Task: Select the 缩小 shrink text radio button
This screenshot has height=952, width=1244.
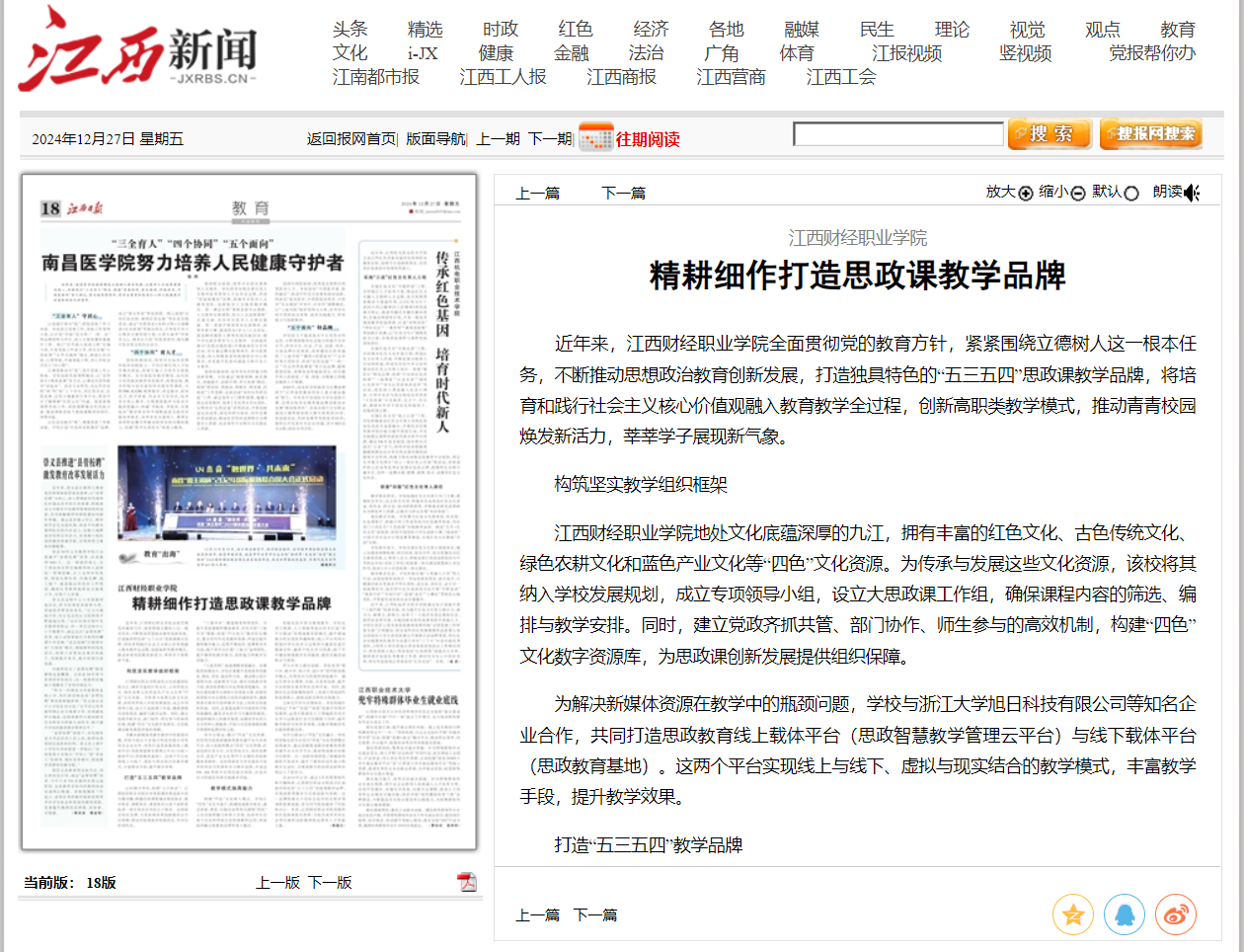Action: click(x=1078, y=194)
